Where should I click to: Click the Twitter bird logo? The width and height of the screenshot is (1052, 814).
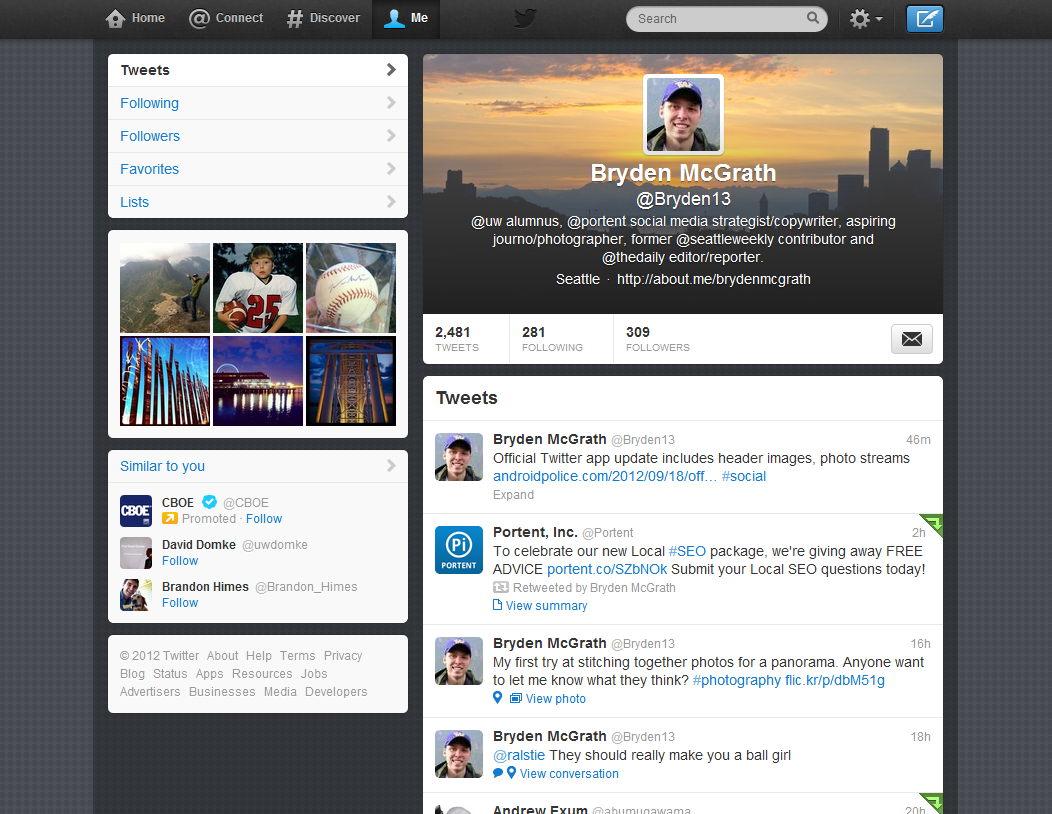(x=524, y=18)
